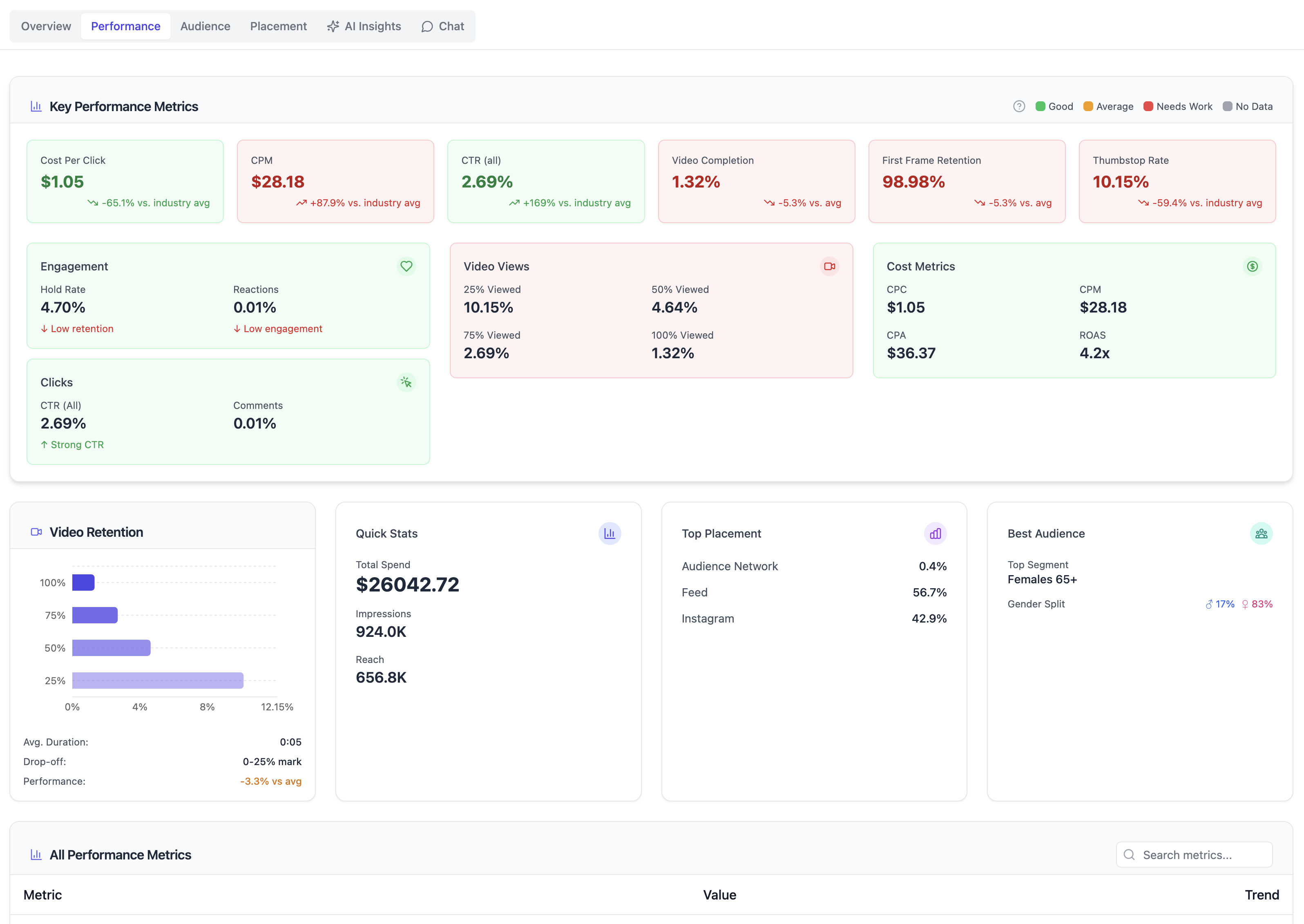Open the Chat tab

(x=442, y=26)
